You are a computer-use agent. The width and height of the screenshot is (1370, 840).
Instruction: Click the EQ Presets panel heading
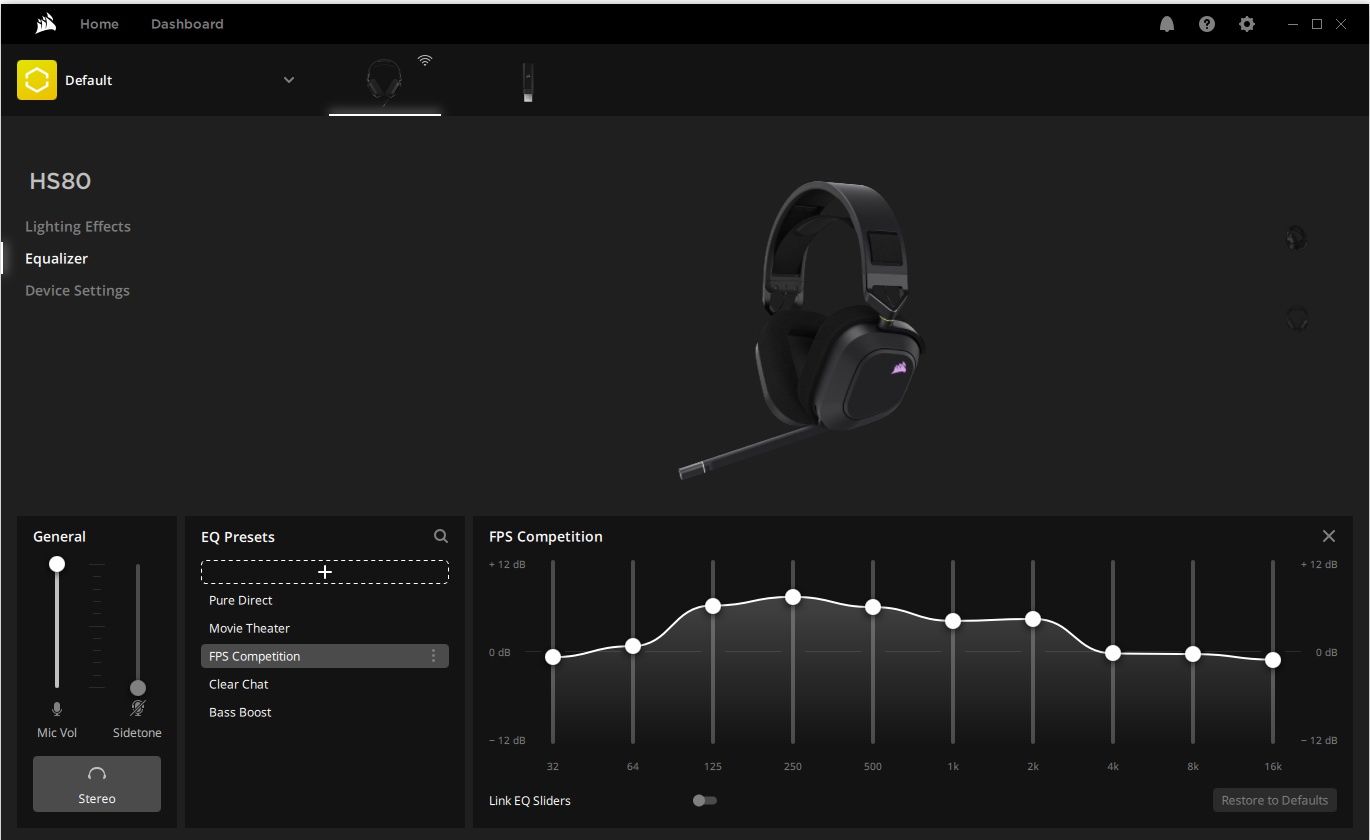point(238,537)
